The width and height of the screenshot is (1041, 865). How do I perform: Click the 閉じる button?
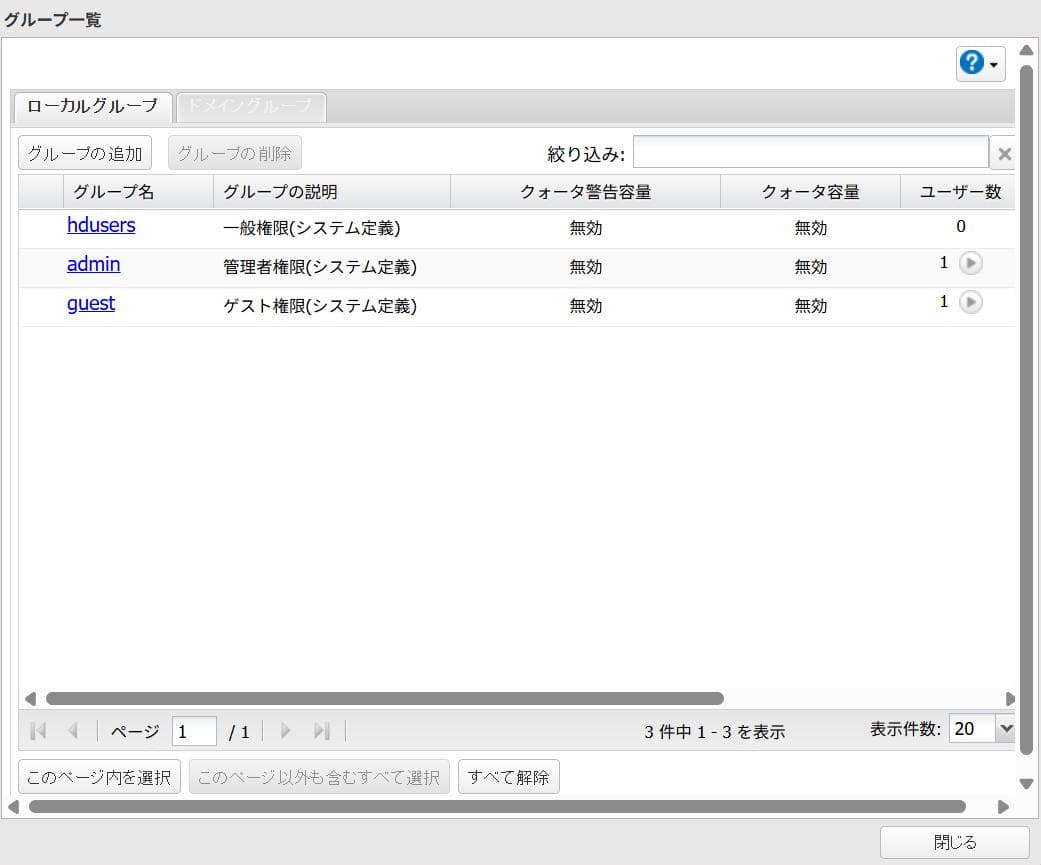tap(955, 843)
